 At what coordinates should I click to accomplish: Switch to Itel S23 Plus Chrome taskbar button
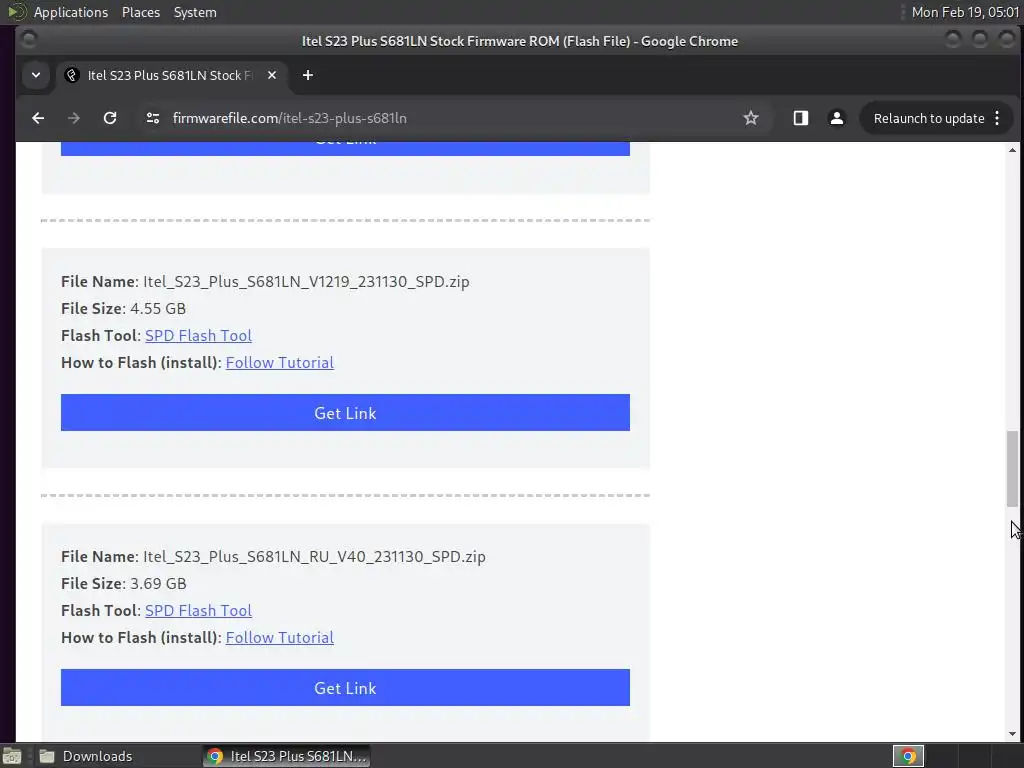[x=287, y=756]
